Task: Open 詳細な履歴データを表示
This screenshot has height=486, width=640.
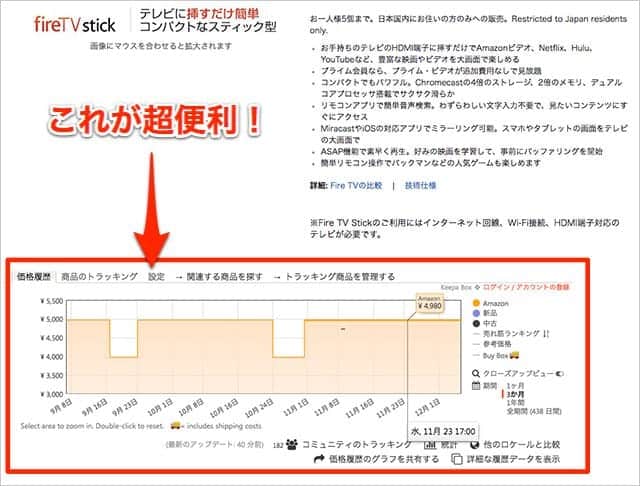Action: coord(513,459)
